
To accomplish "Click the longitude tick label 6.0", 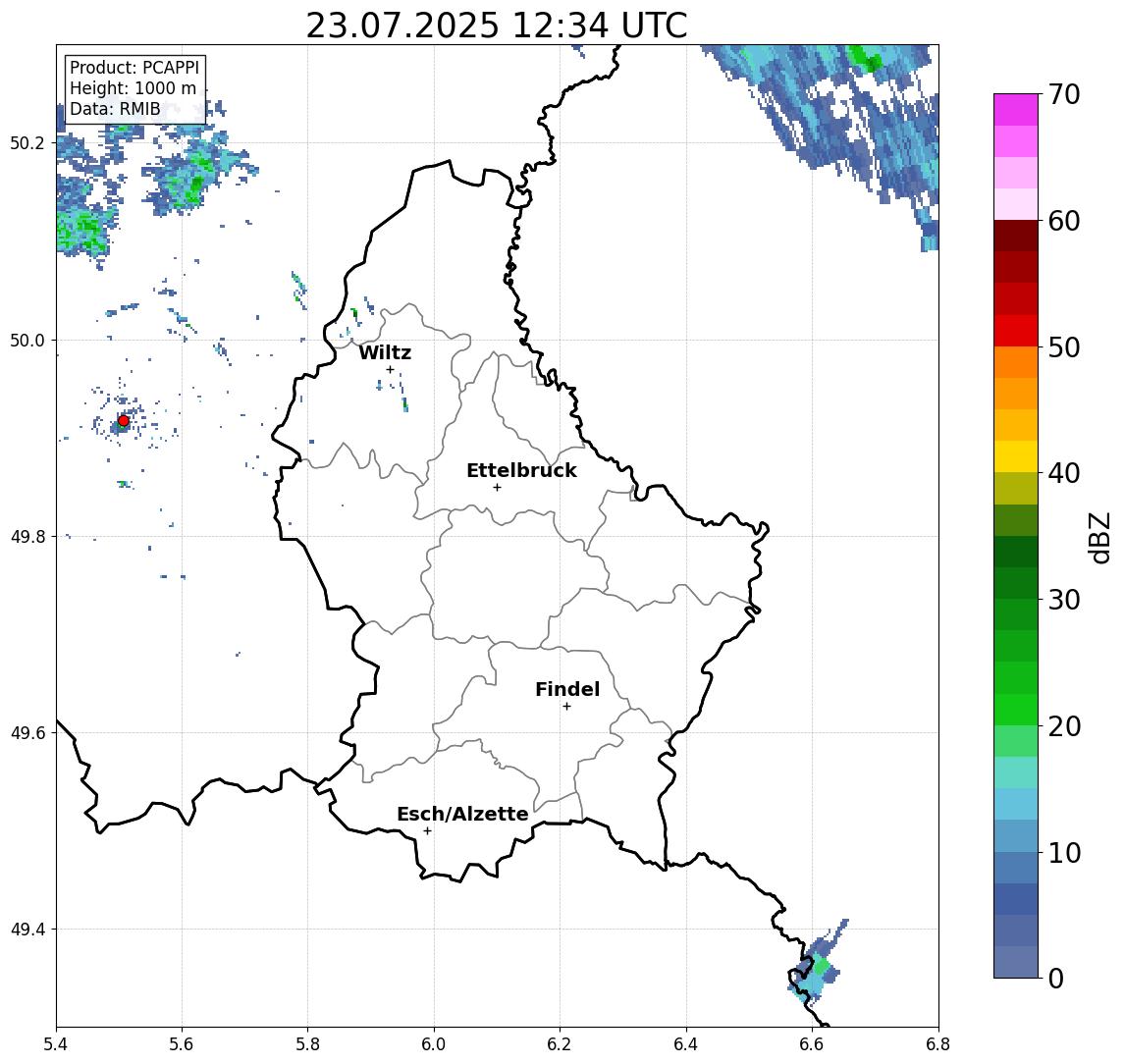I will tap(434, 1044).
